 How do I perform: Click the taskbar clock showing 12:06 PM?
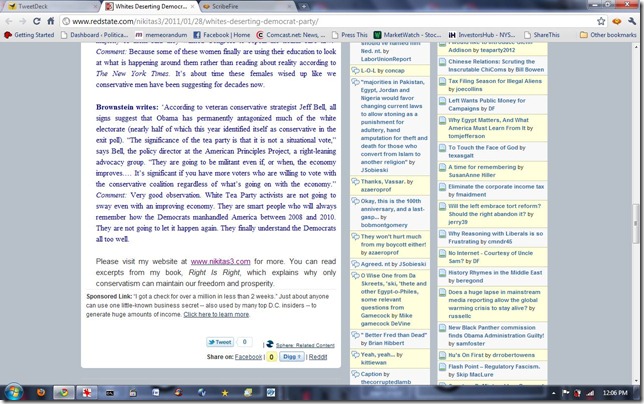click(615, 393)
